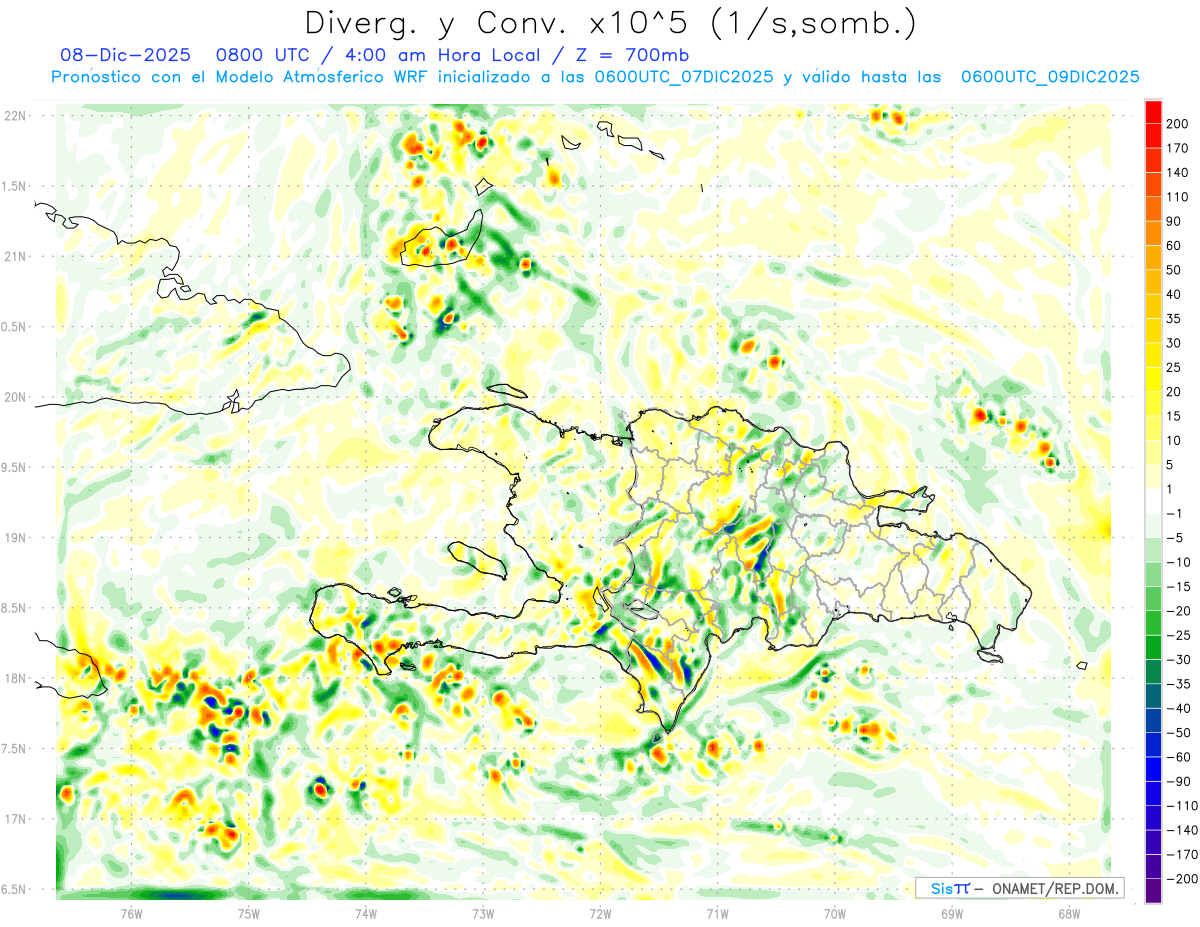Pick the purple swatch below colorbar value -200

click(x=1153, y=890)
